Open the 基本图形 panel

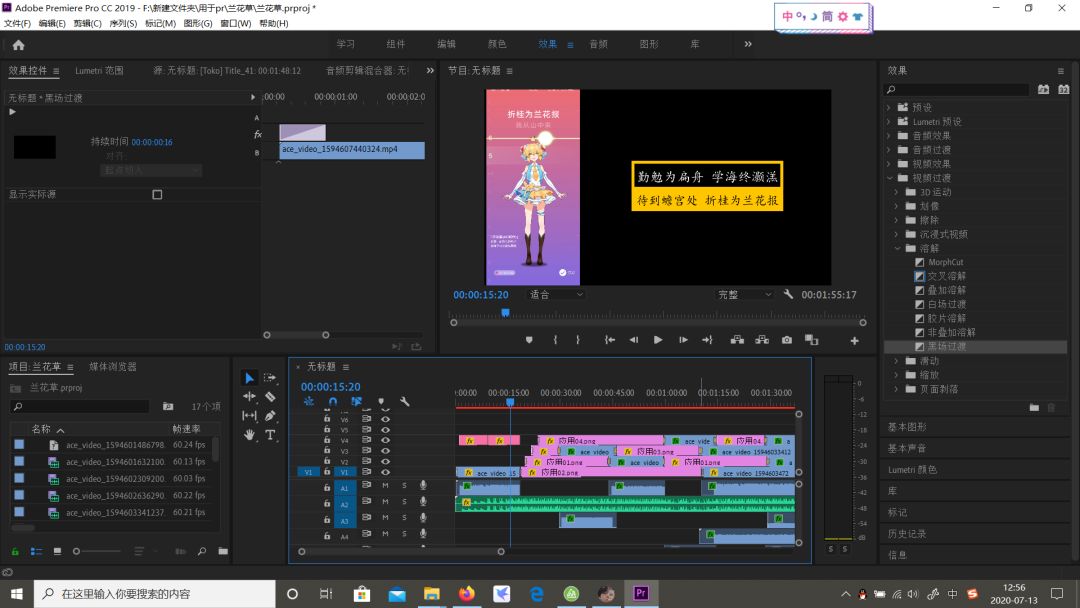pyautogui.click(x=908, y=427)
